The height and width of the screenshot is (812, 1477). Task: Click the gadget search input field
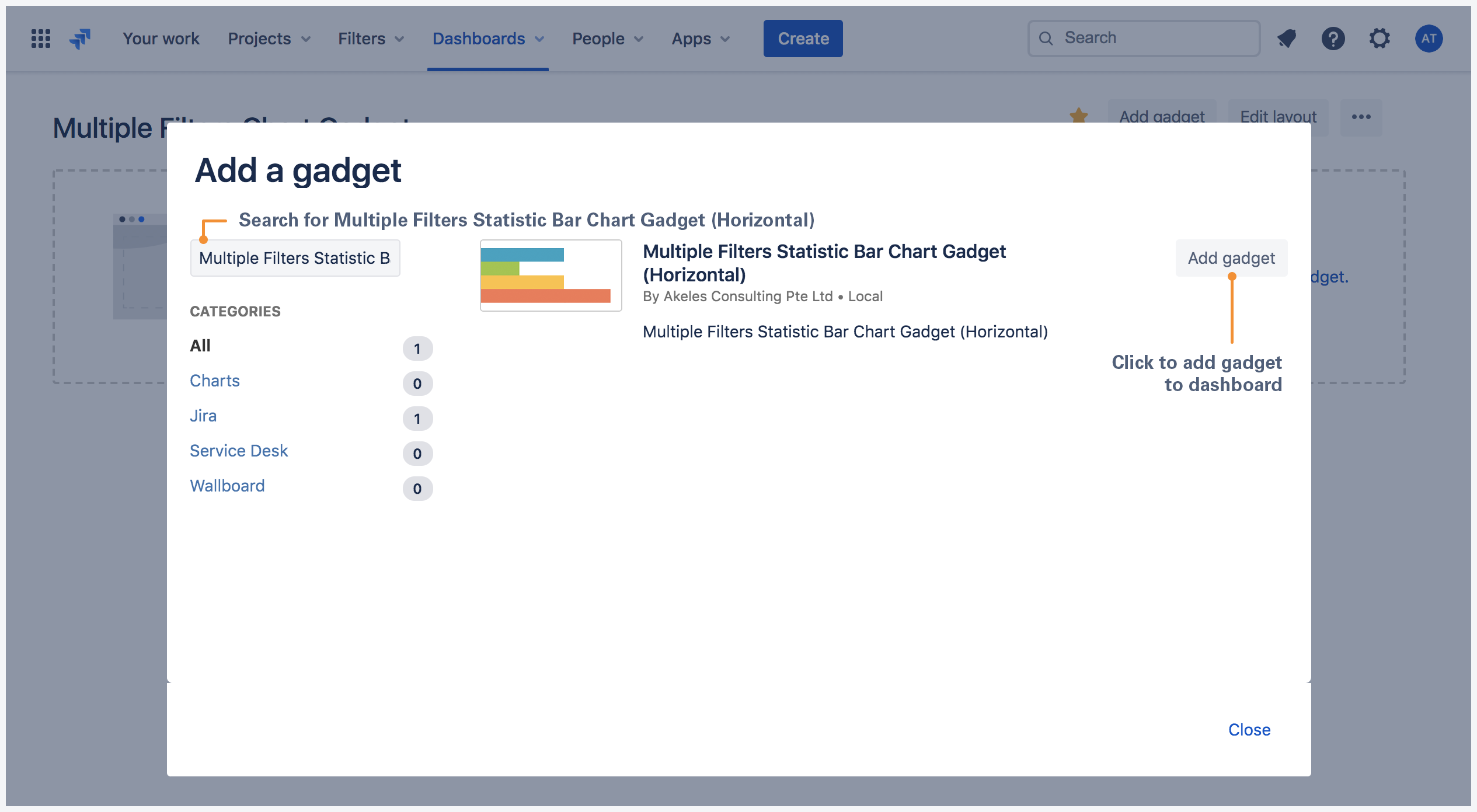(x=294, y=257)
